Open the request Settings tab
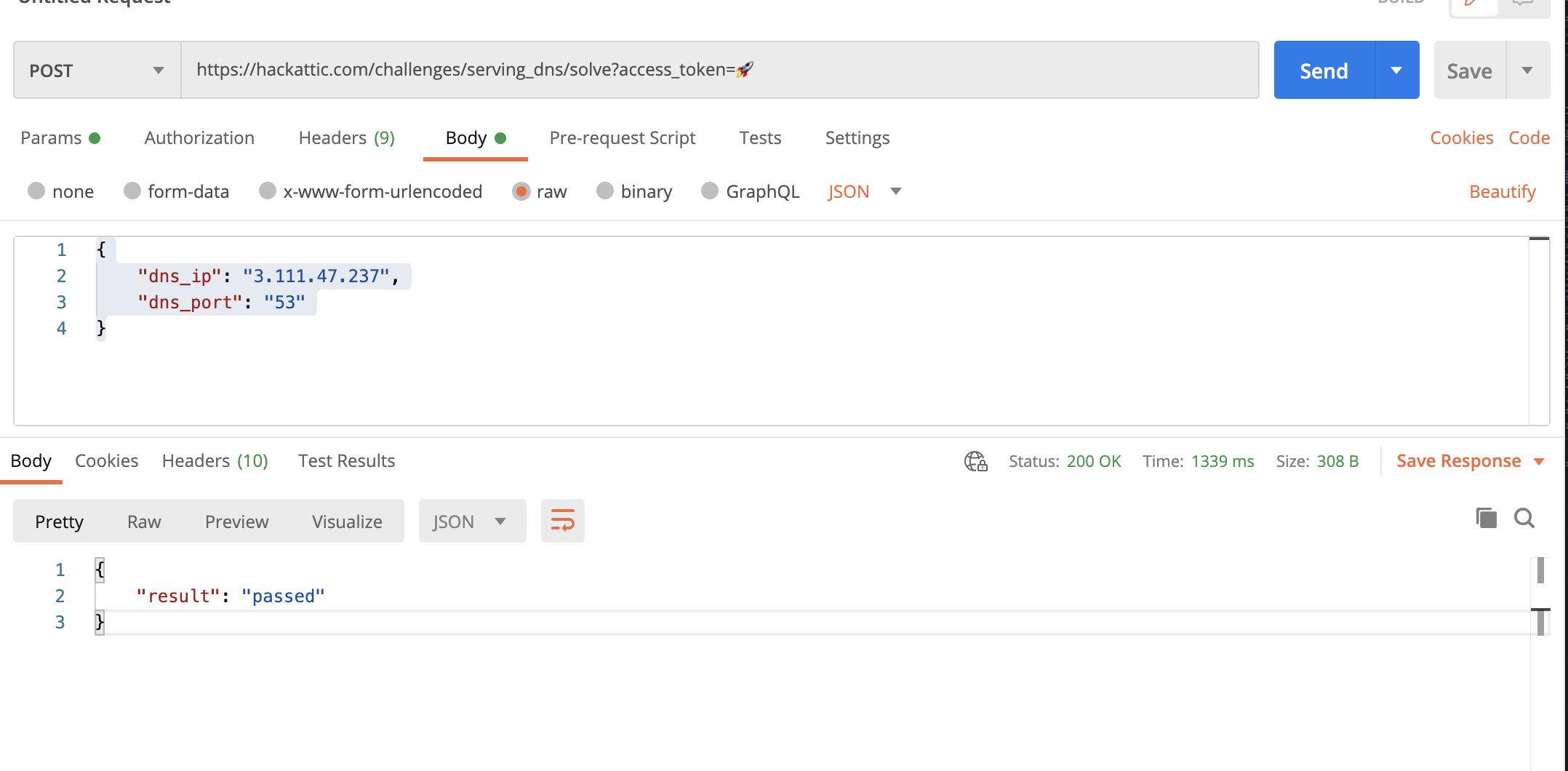 pos(857,137)
